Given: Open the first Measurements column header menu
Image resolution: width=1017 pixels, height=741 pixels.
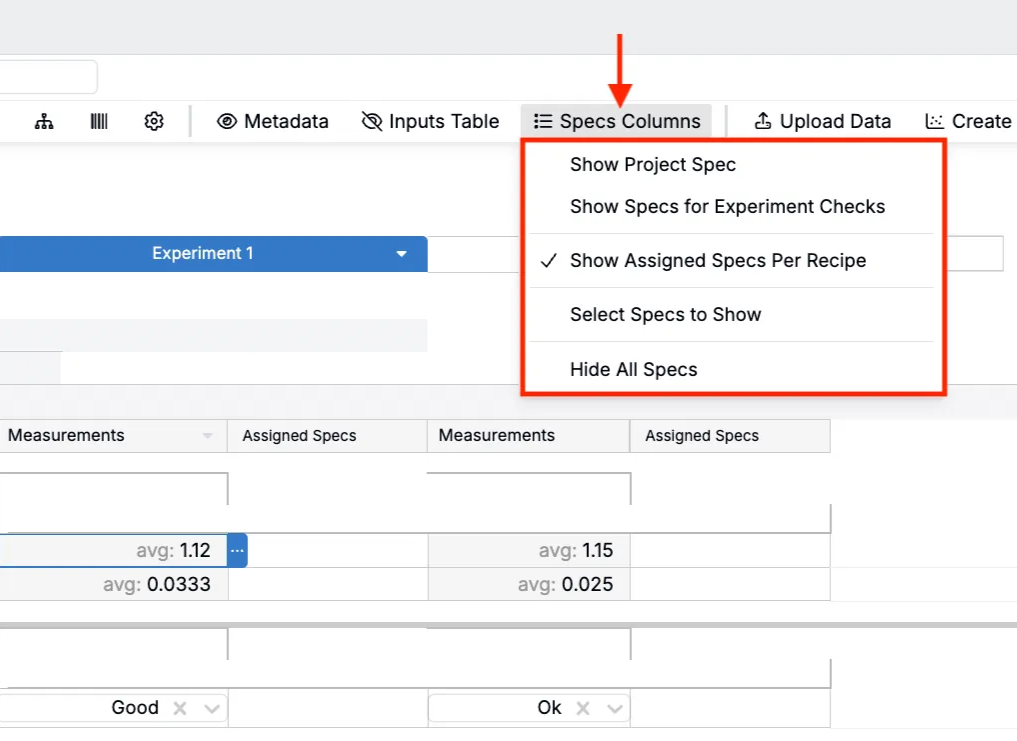Looking at the screenshot, I should 208,436.
